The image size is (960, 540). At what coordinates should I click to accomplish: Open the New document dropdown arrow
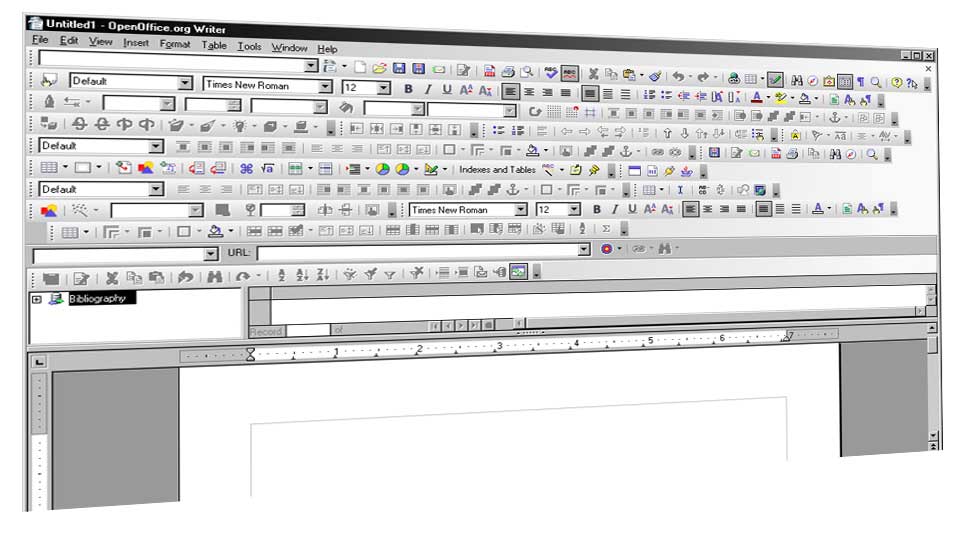pyautogui.click(x=344, y=66)
